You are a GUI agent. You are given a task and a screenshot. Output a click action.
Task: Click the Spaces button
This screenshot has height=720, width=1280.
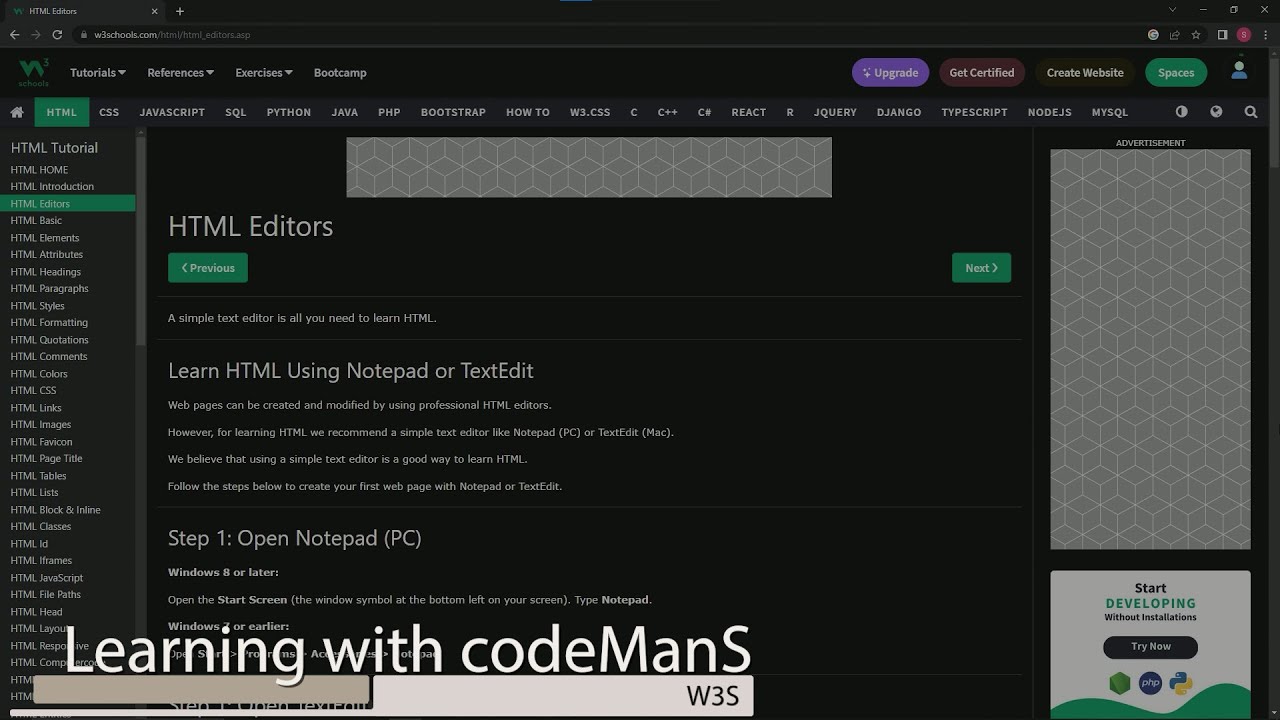(x=1176, y=72)
